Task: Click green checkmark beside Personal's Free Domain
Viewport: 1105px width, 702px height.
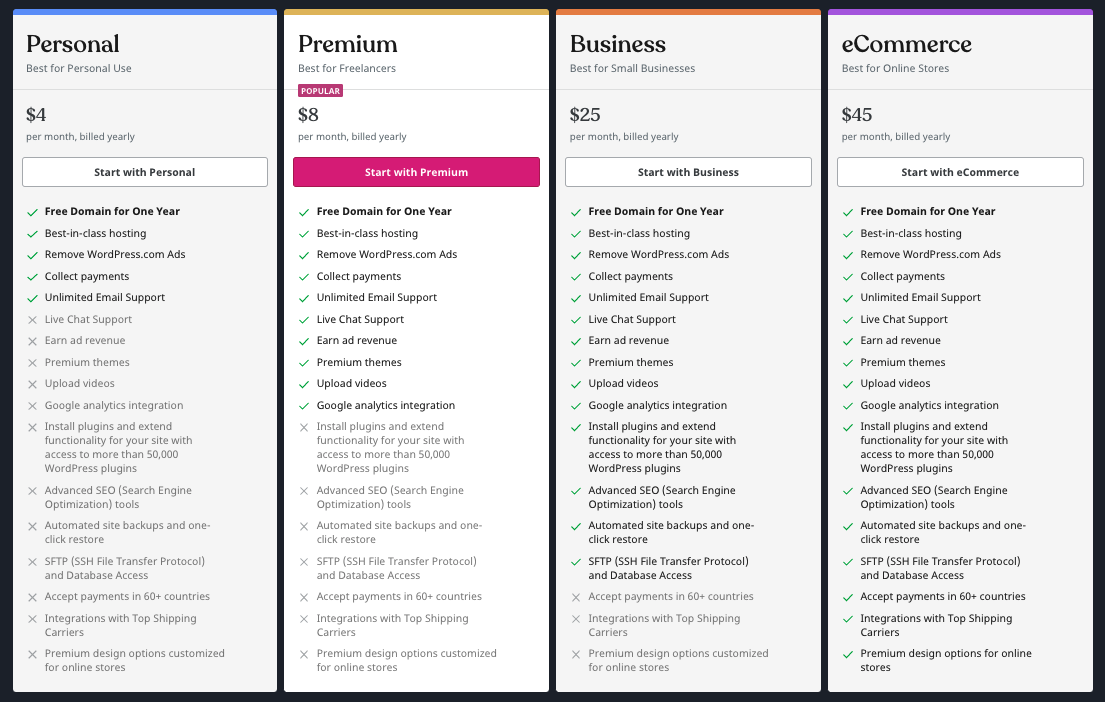Action: point(33,212)
